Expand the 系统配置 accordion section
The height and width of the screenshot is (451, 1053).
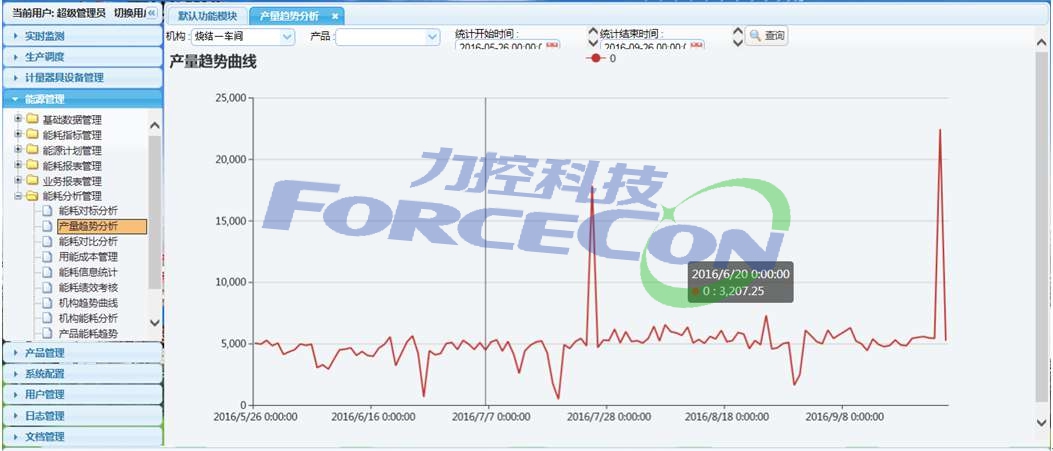click(x=83, y=373)
